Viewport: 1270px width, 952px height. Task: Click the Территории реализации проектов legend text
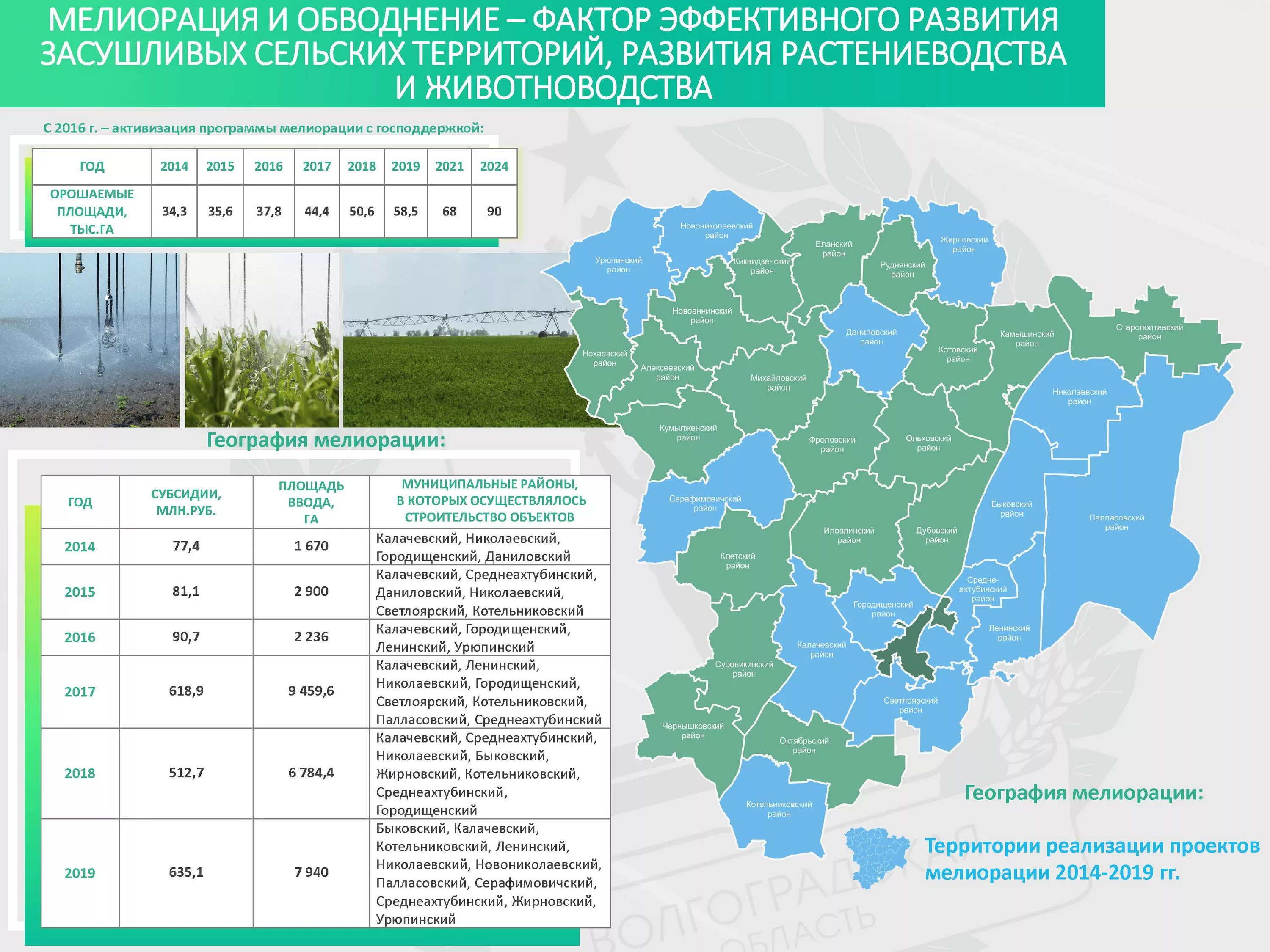tap(1092, 859)
